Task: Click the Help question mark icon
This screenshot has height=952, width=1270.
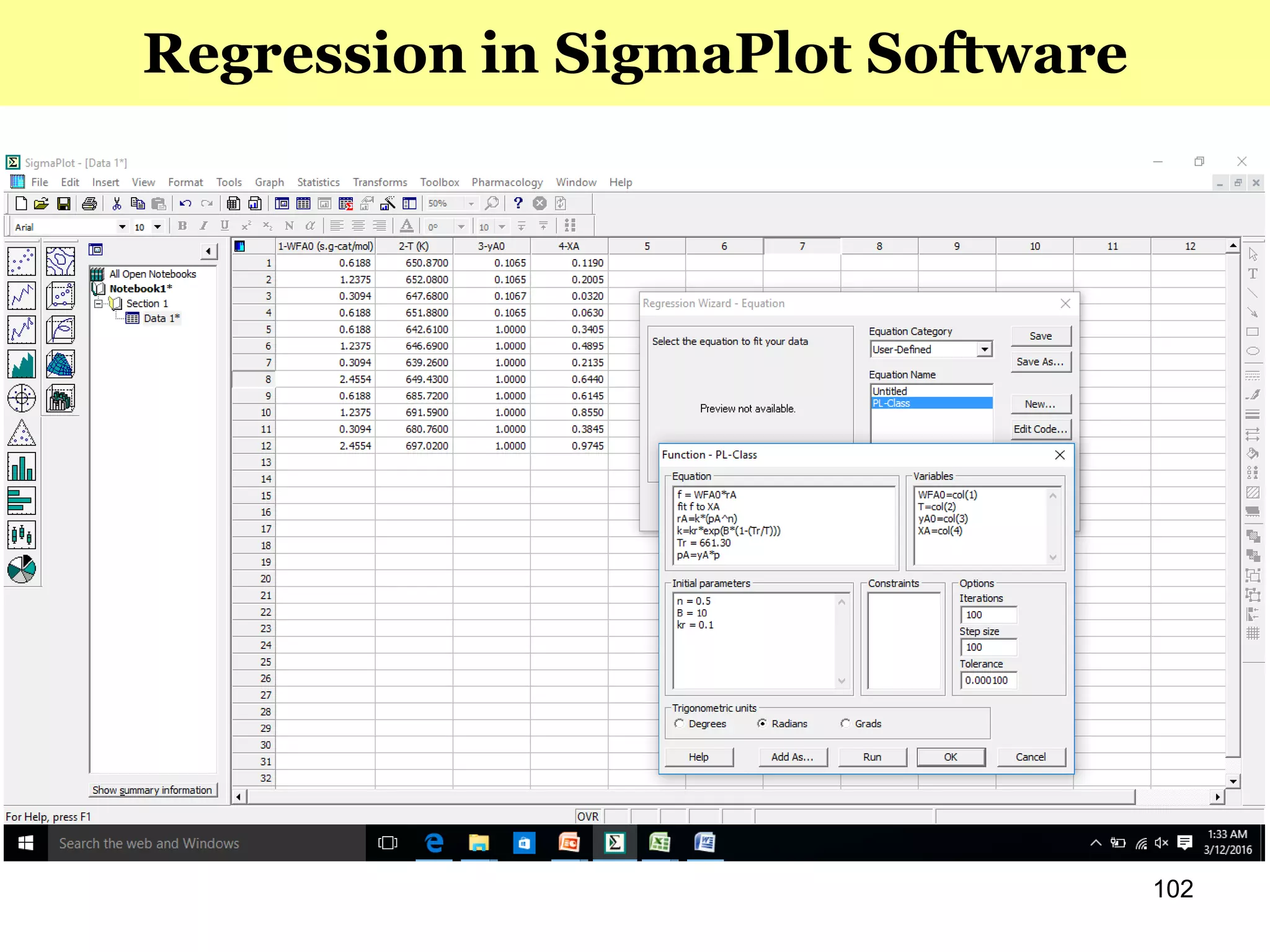Action: point(518,203)
